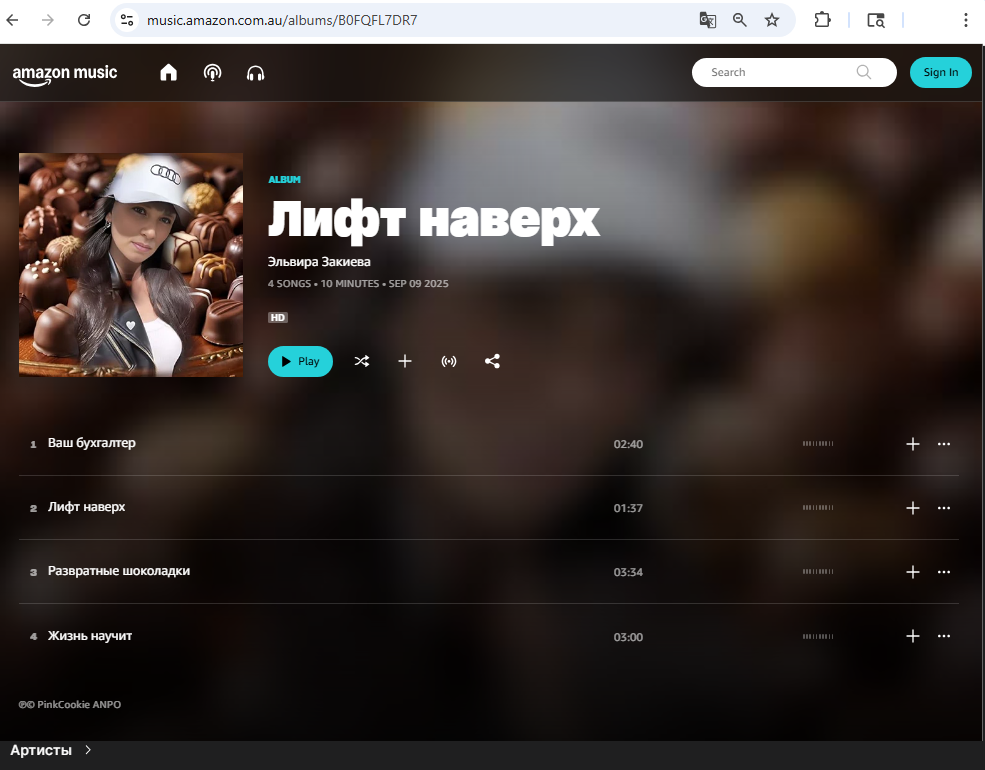Go back in the browser
The width and height of the screenshot is (985, 770).
pyautogui.click(x=13, y=20)
